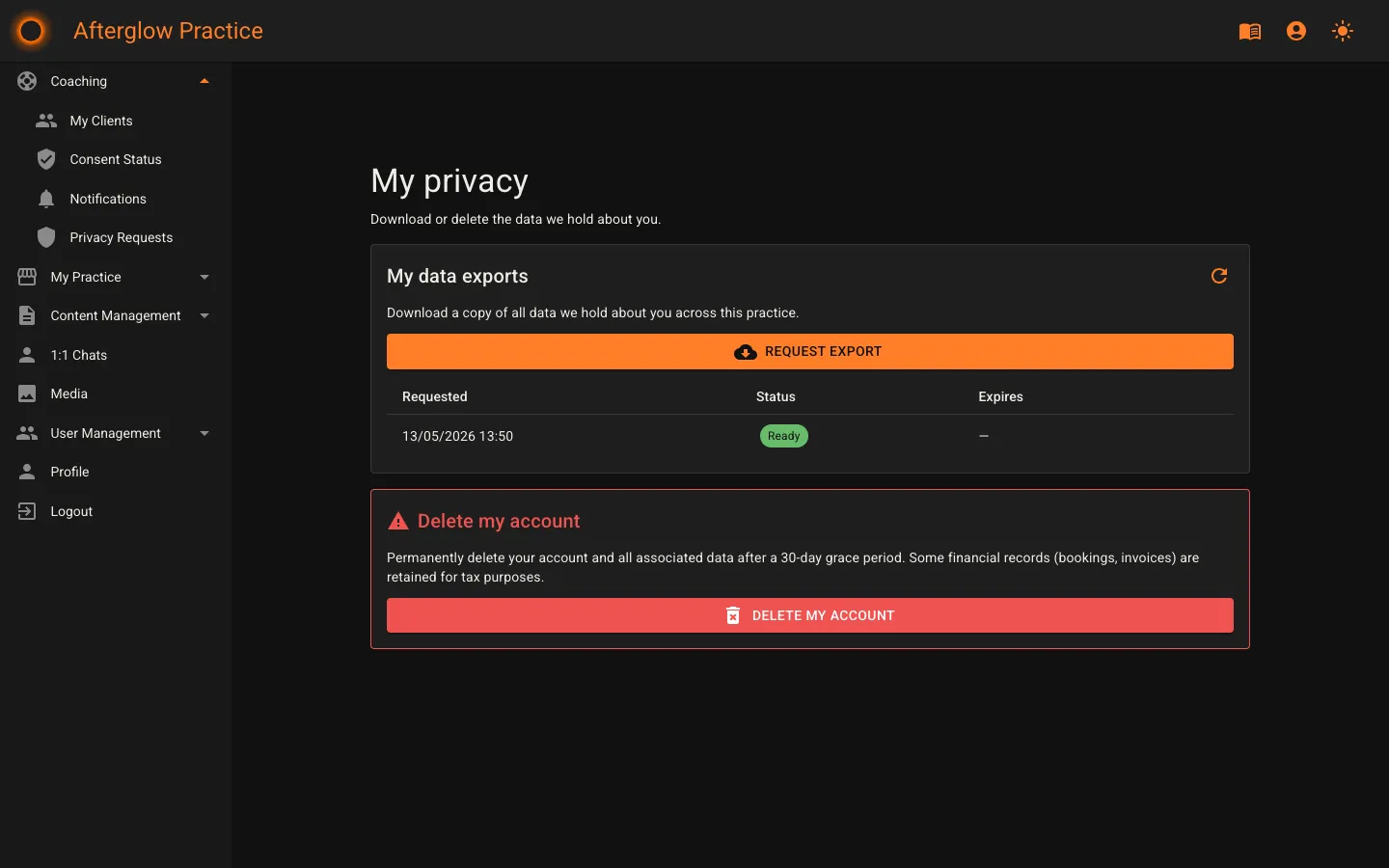Click the Request Export button
The image size is (1389, 868).
[810, 352]
